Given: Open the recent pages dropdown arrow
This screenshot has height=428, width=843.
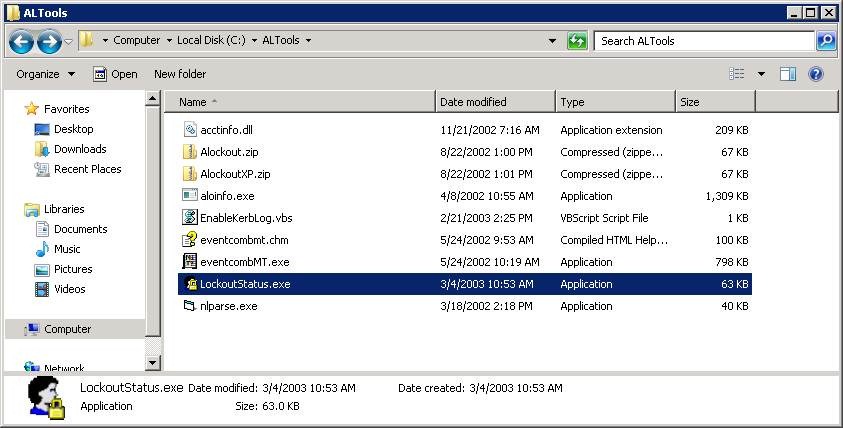Looking at the screenshot, I should click(68, 41).
